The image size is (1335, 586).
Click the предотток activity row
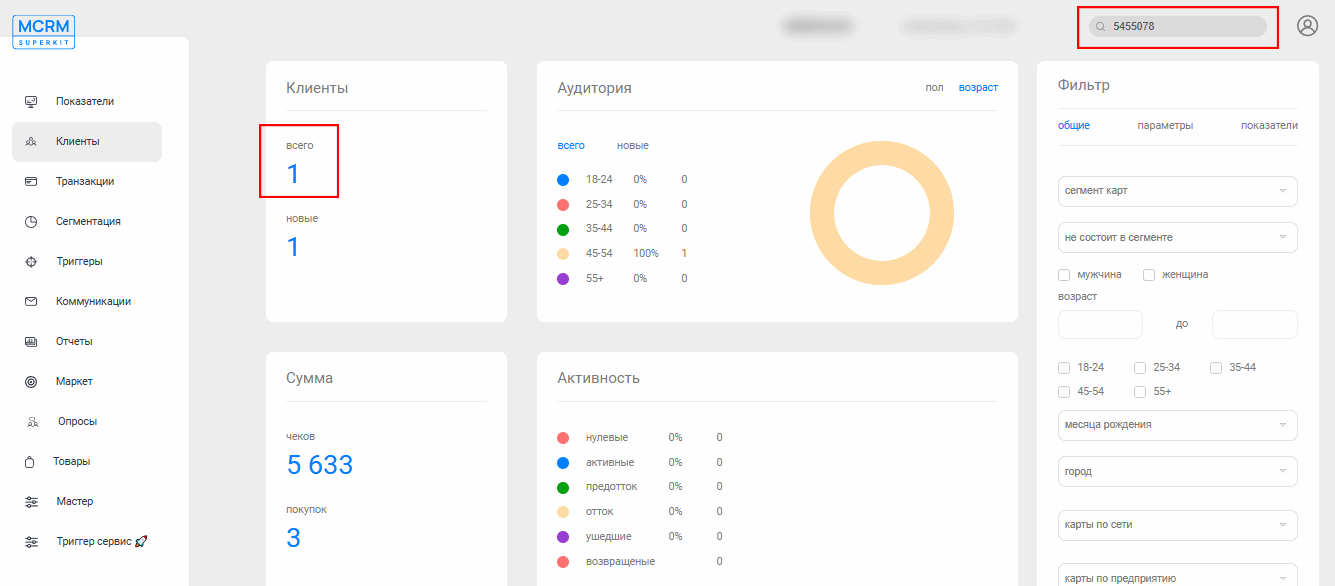pos(640,487)
